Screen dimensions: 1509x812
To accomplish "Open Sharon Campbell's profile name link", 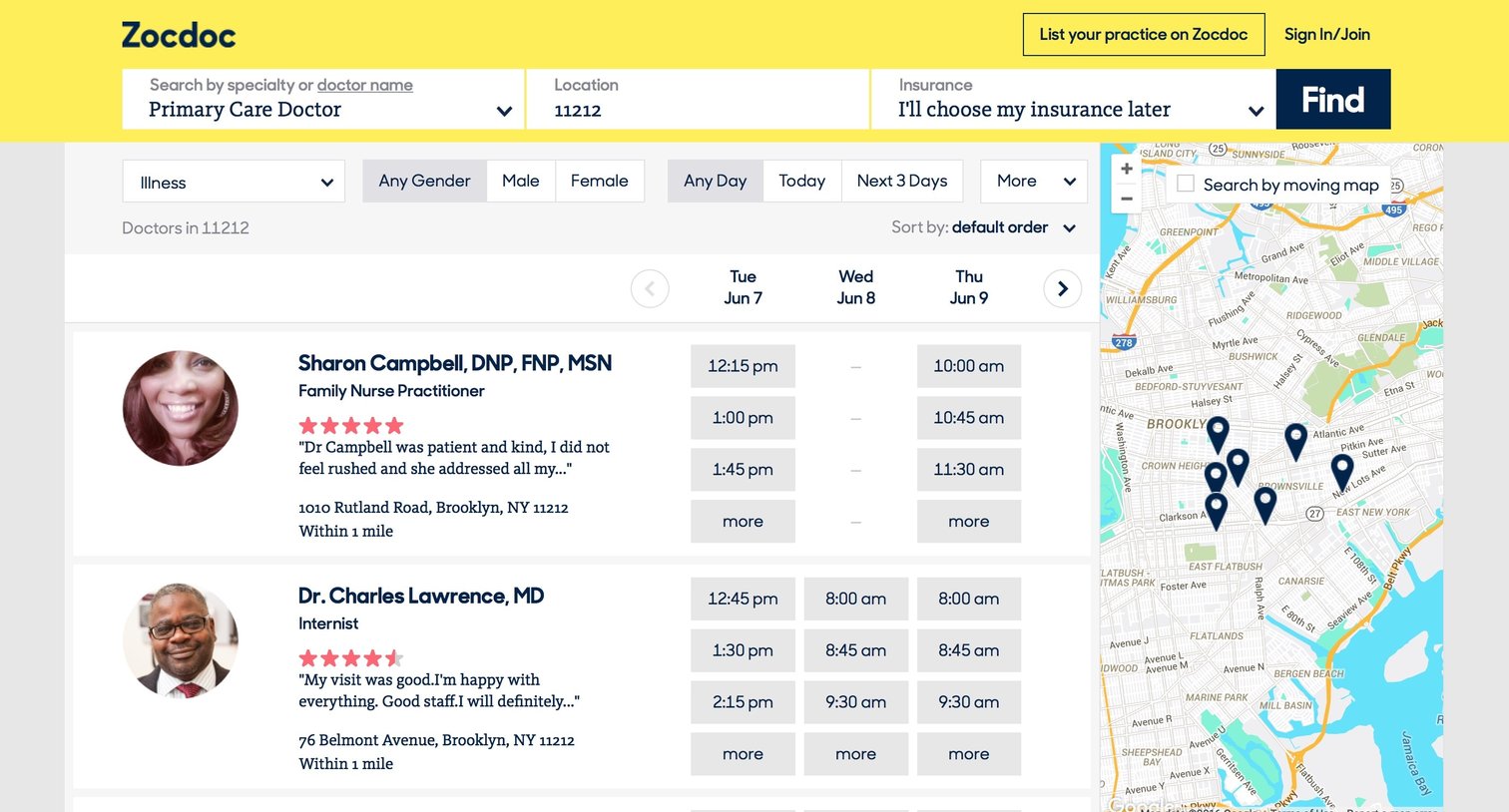I will pos(455,363).
